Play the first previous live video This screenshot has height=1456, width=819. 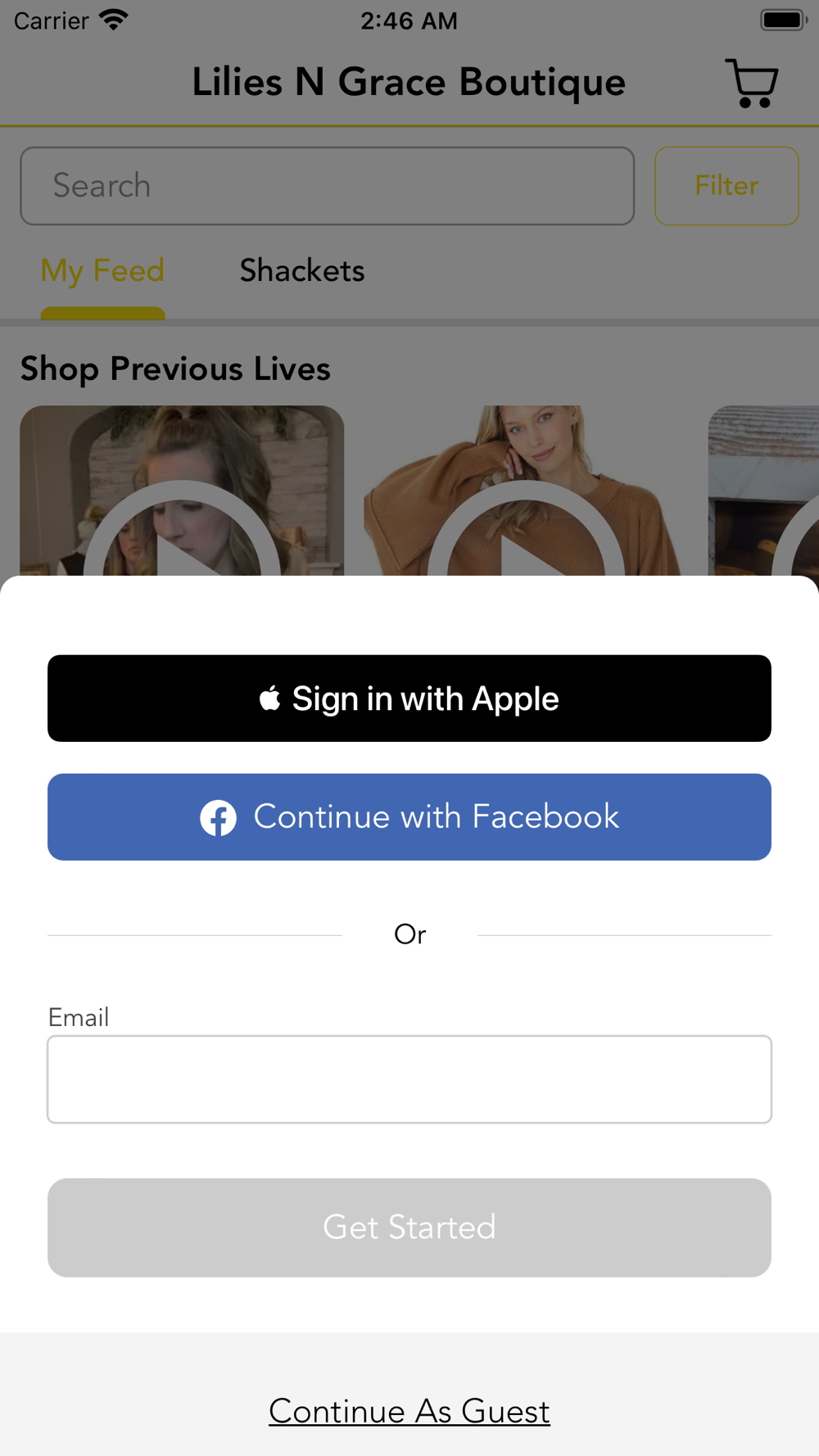(182, 491)
